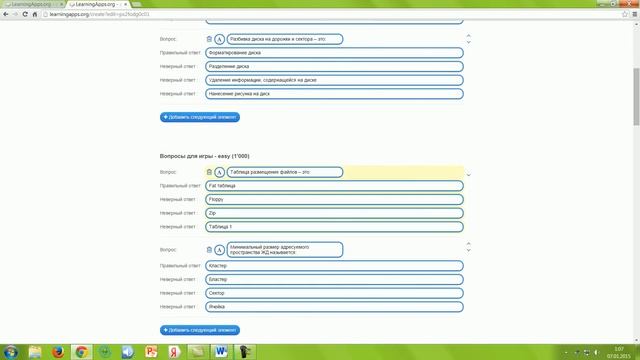Edit wrong answer 'Бластер'
640x360 pixels.
(334, 280)
